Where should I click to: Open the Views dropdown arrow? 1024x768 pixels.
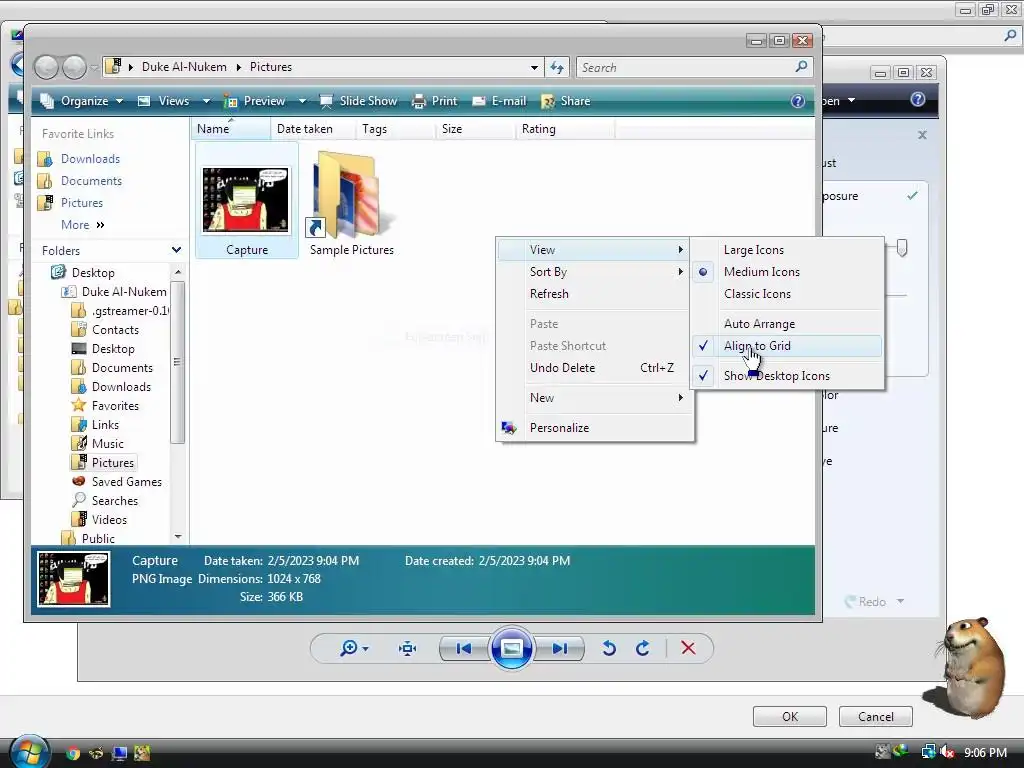206,101
